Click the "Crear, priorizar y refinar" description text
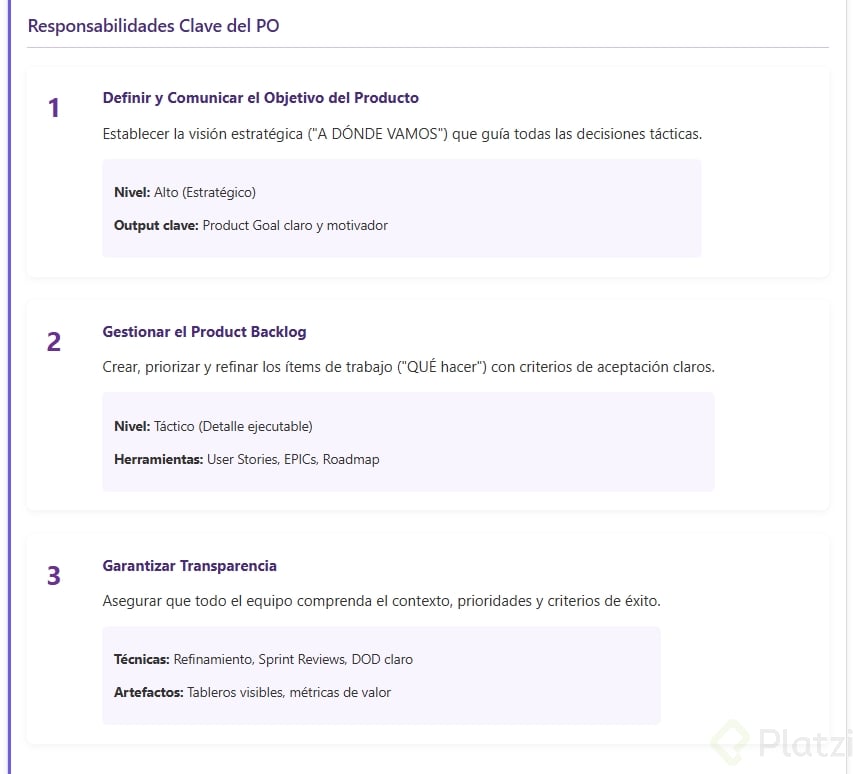The height and width of the screenshot is (774, 862). [x=408, y=367]
